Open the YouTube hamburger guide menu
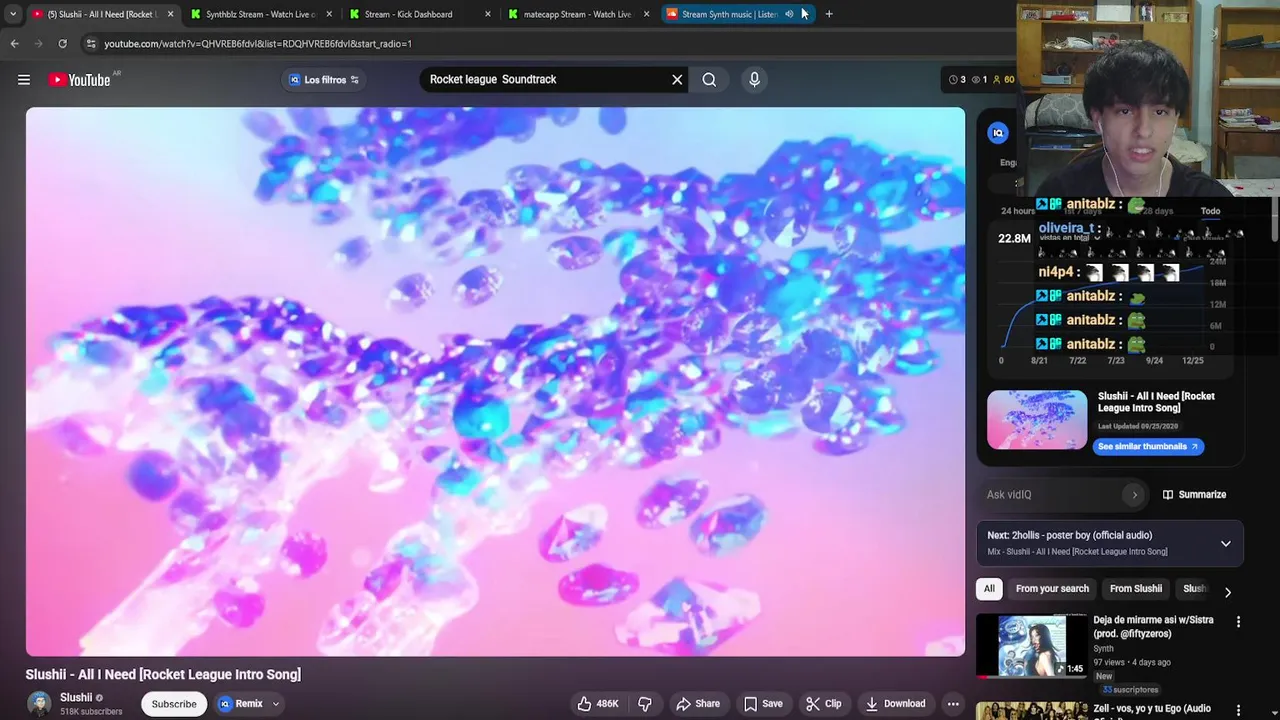Image resolution: width=1280 pixels, height=720 pixels. click(24, 80)
